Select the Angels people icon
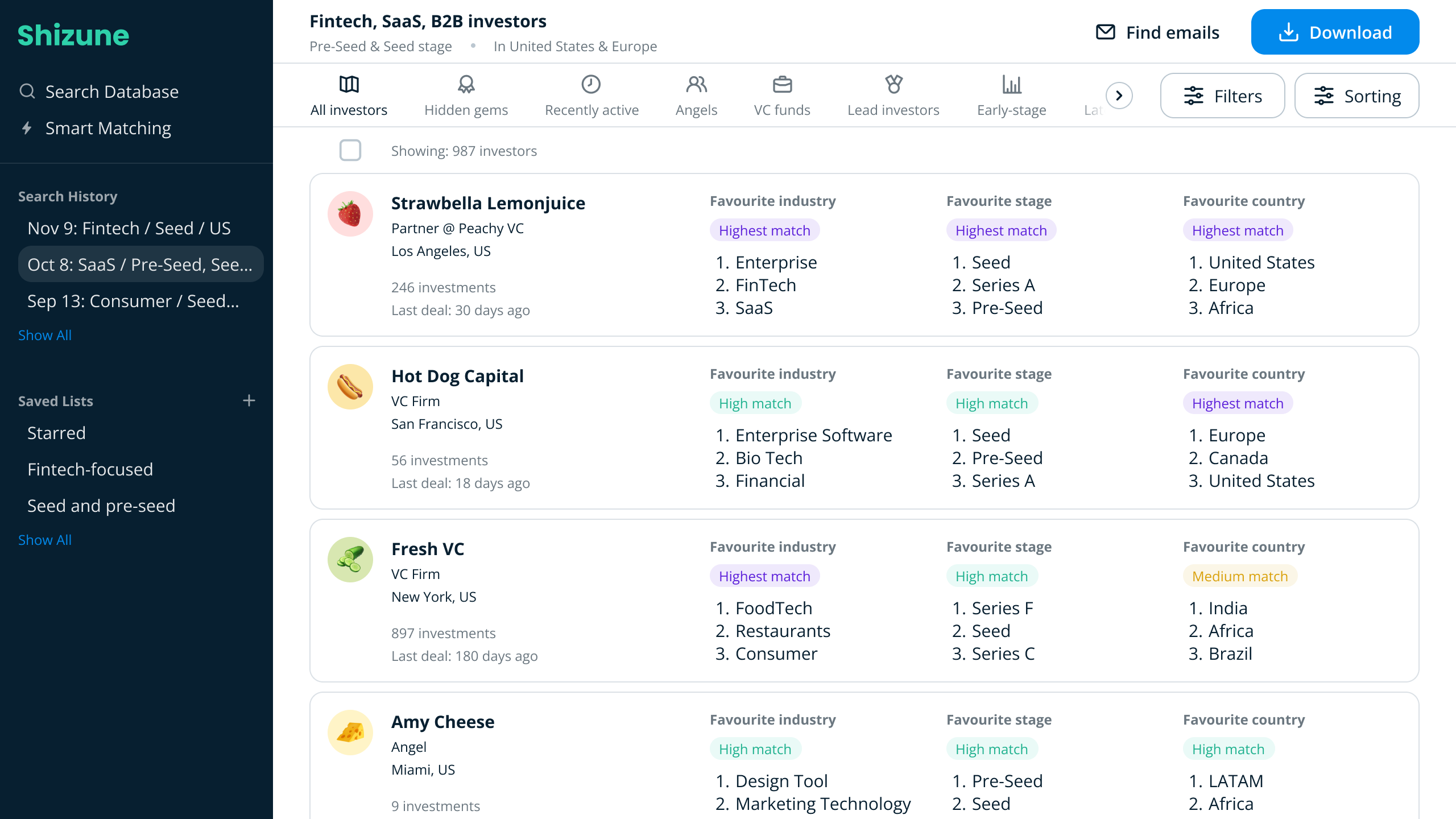The width and height of the screenshot is (1456, 819). [696, 85]
